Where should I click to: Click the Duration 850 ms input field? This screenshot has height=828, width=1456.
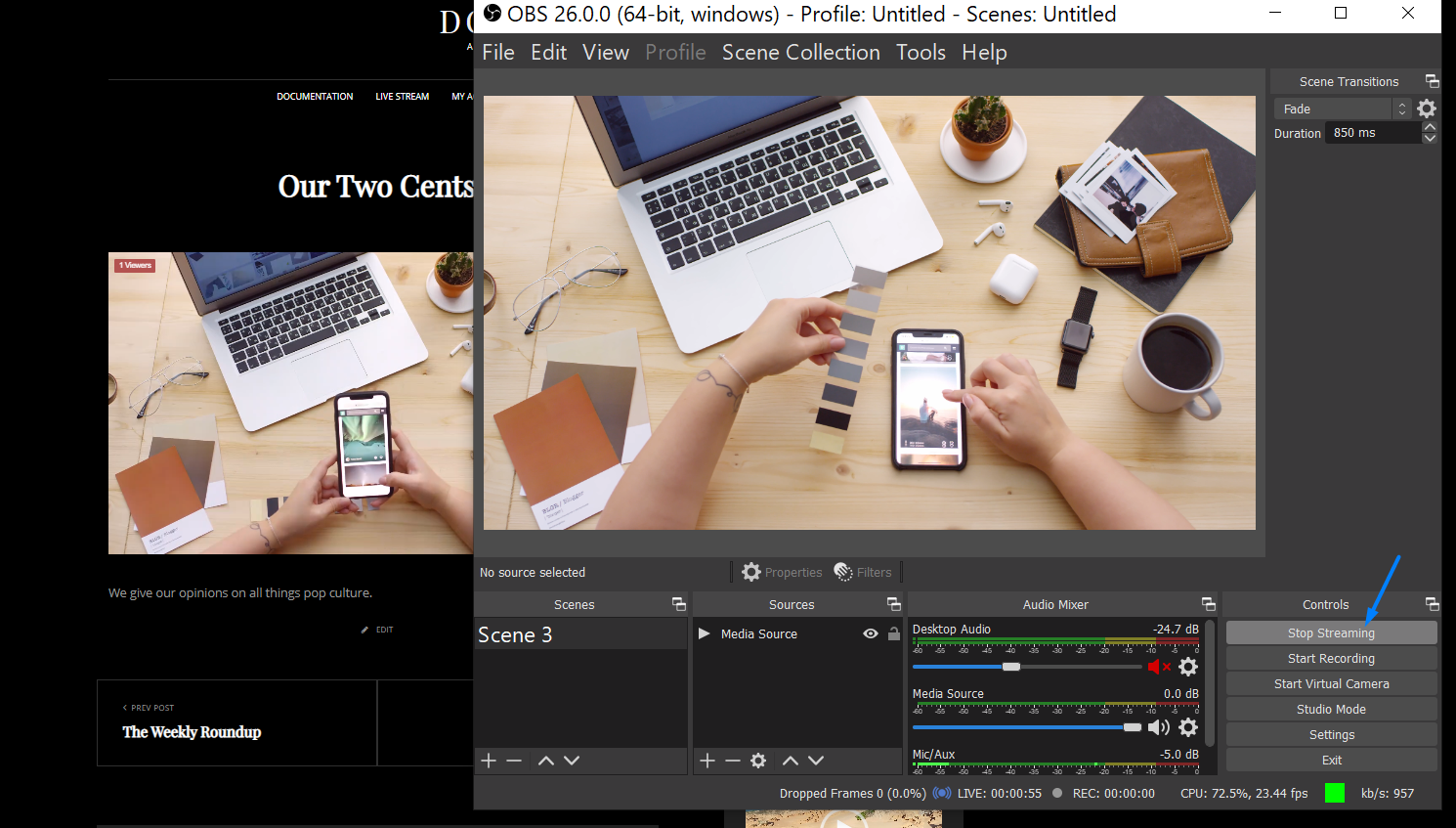(1373, 133)
